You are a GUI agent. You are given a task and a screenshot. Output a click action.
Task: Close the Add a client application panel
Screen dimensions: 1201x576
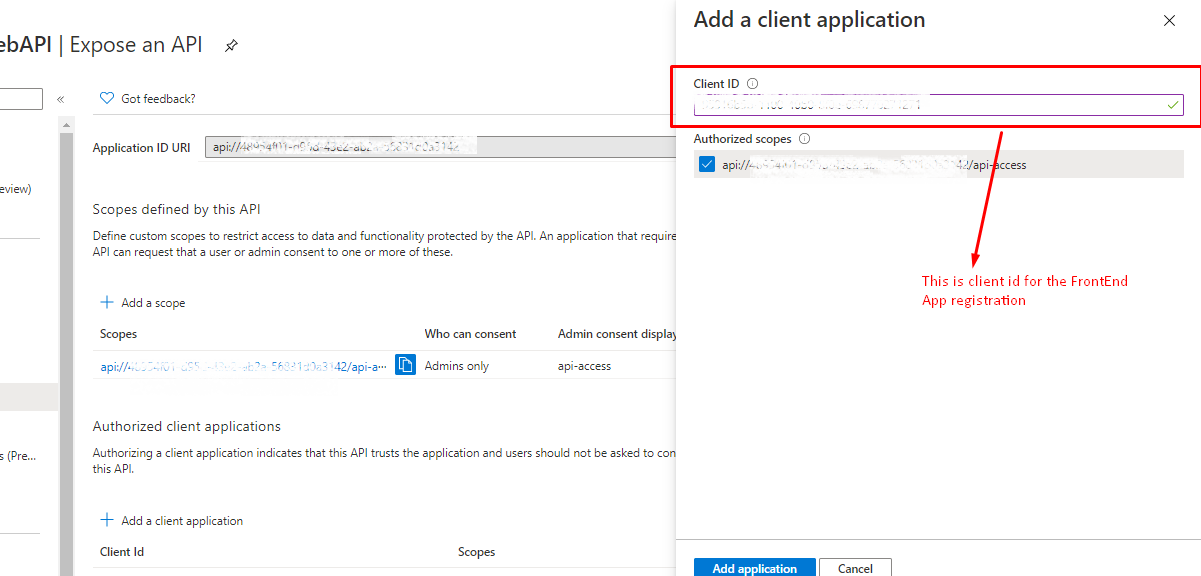point(1169,21)
